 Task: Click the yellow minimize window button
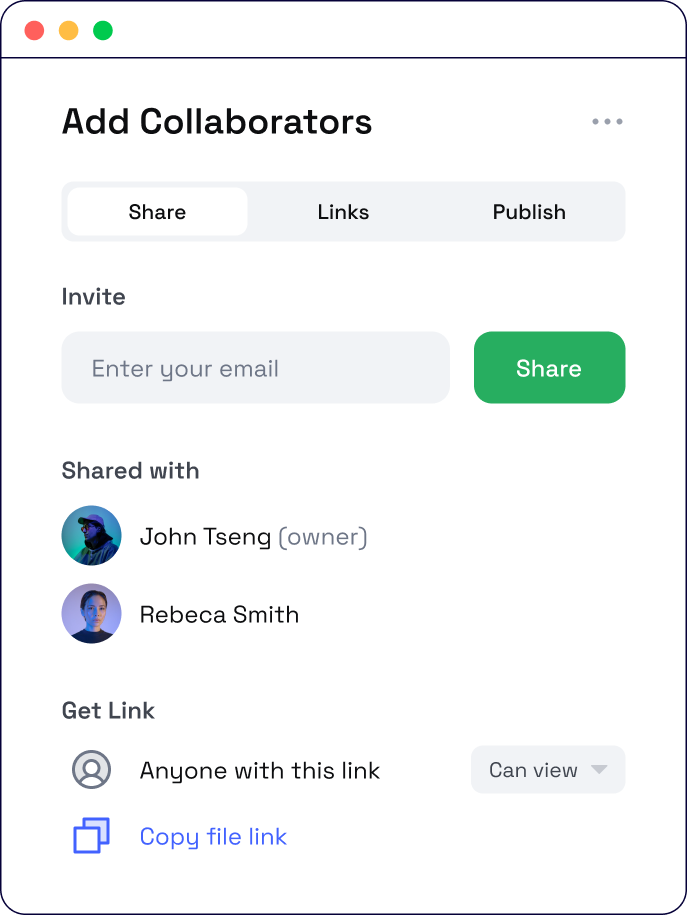click(69, 30)
